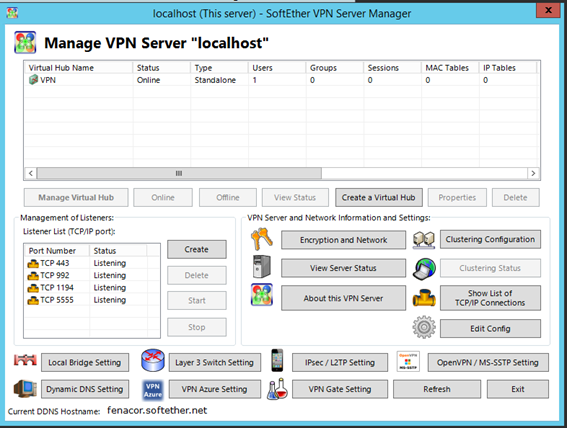
Task: Select the 'Online' status cell of VPN hub
Action: pyautogui.click(x=149, y=80)
